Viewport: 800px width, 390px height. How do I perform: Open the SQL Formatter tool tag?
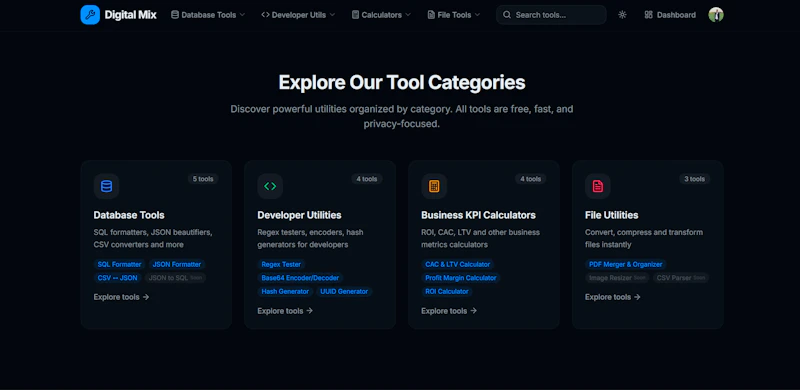[x=119, y=264]
